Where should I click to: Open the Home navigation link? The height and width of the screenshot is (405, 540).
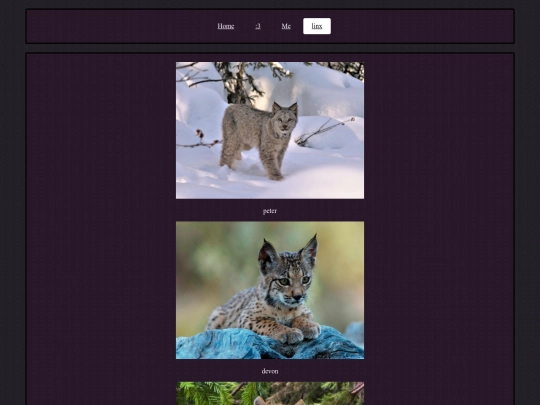226,26
